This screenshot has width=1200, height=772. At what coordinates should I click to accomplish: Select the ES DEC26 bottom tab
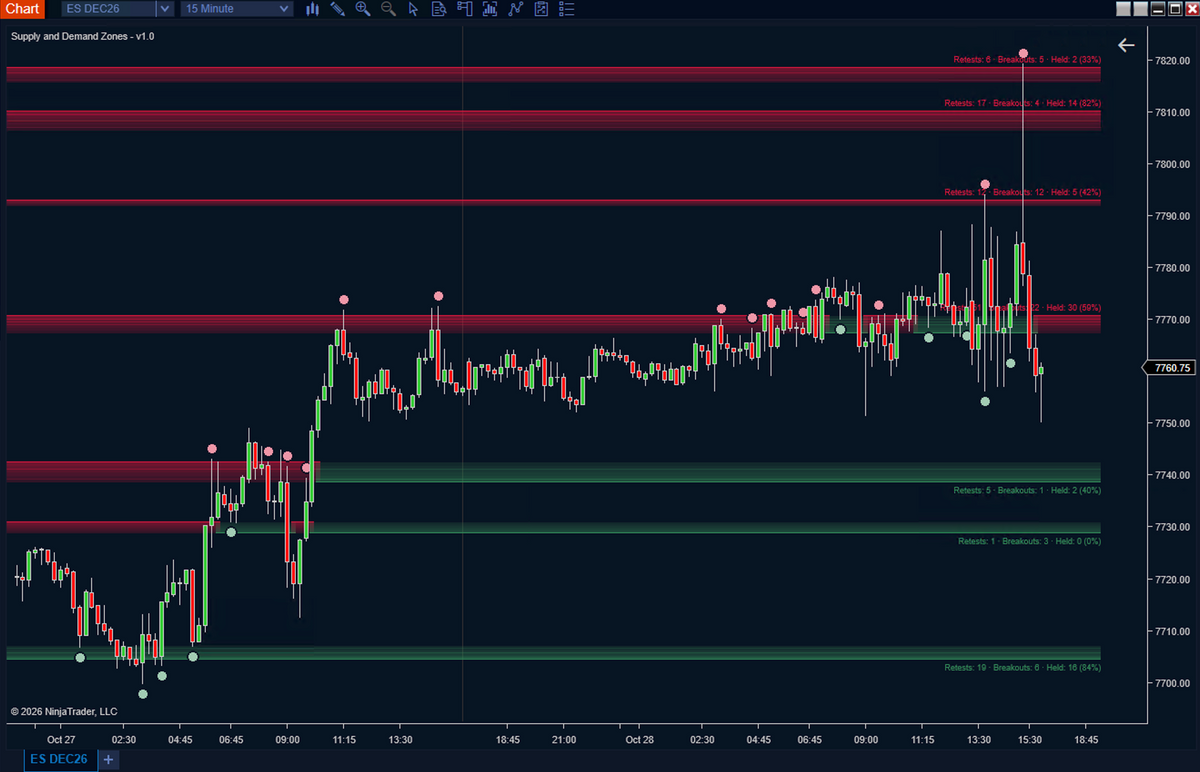pyautogui.click(x=59, y=759)
